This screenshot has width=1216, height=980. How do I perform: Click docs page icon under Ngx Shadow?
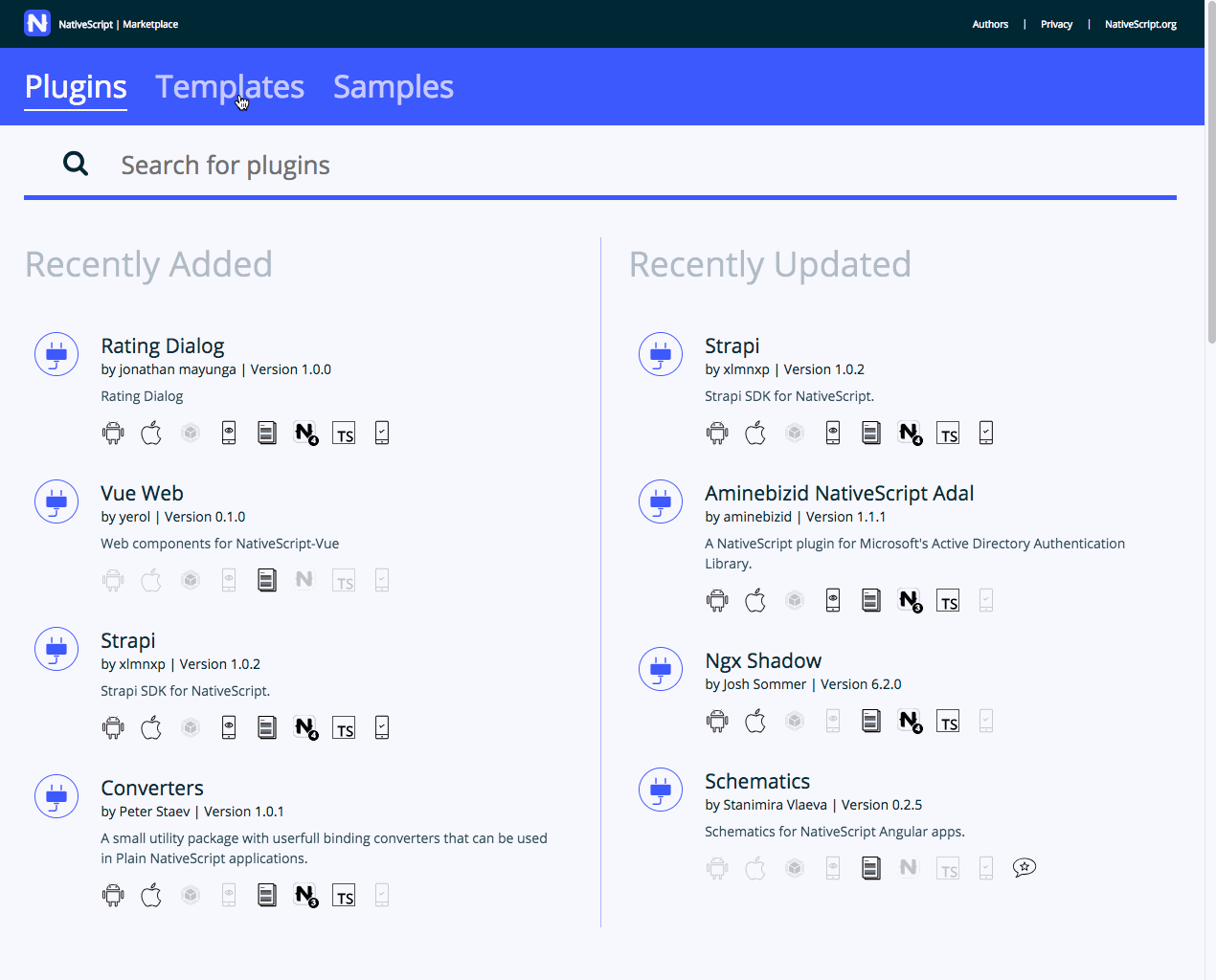click(x=871, y=721)
